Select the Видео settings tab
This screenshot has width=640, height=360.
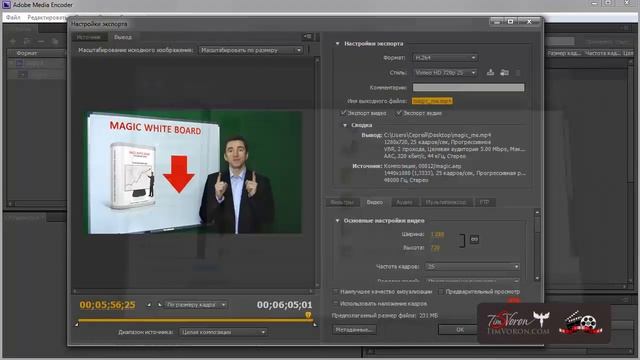pos(375,202)
